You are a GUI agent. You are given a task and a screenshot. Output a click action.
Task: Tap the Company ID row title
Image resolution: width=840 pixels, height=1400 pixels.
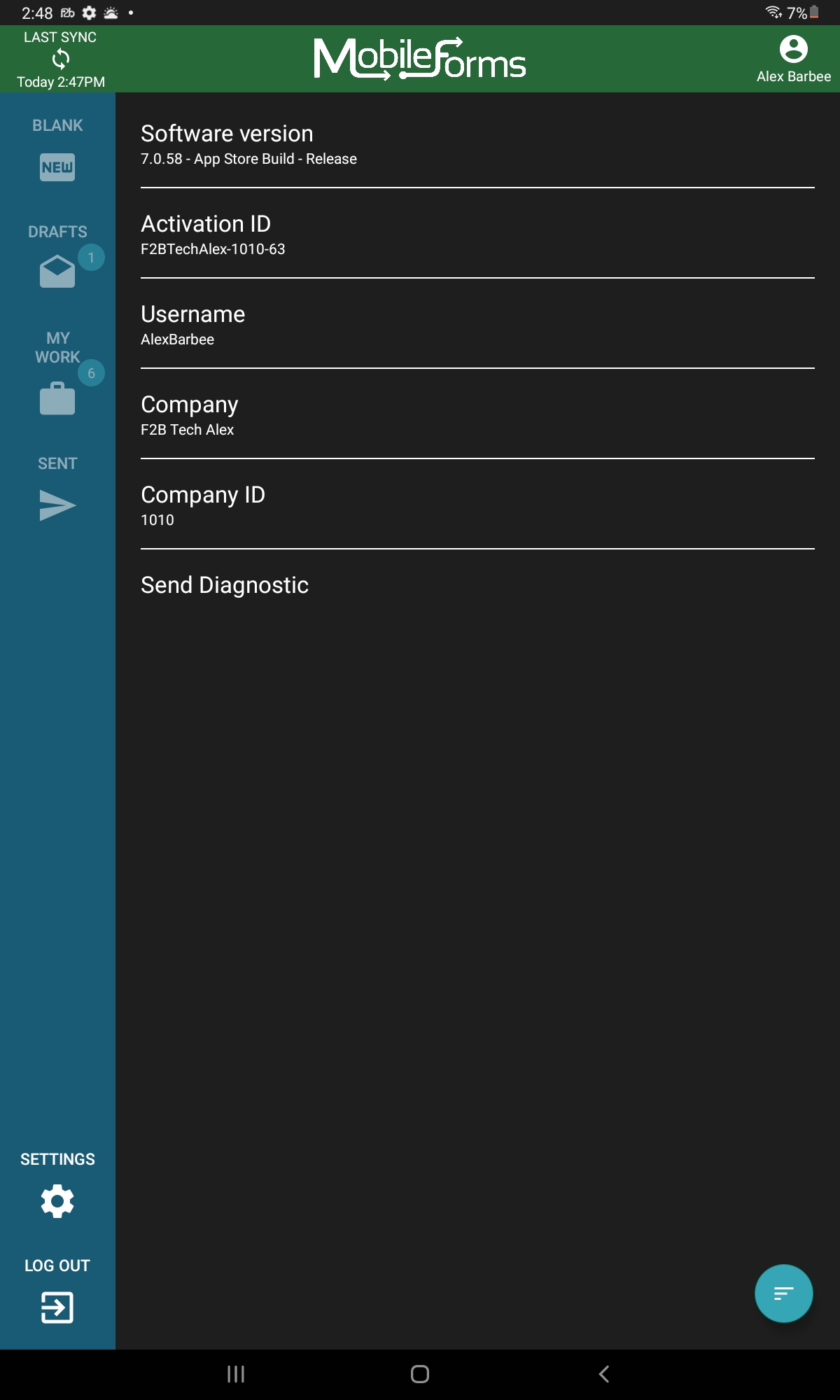point(203,495)
